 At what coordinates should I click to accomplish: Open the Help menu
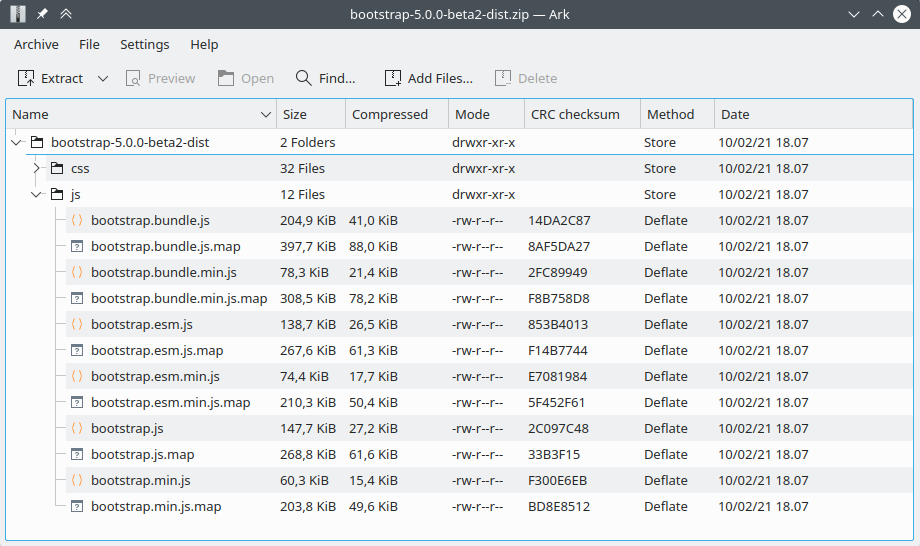[204, 44]
